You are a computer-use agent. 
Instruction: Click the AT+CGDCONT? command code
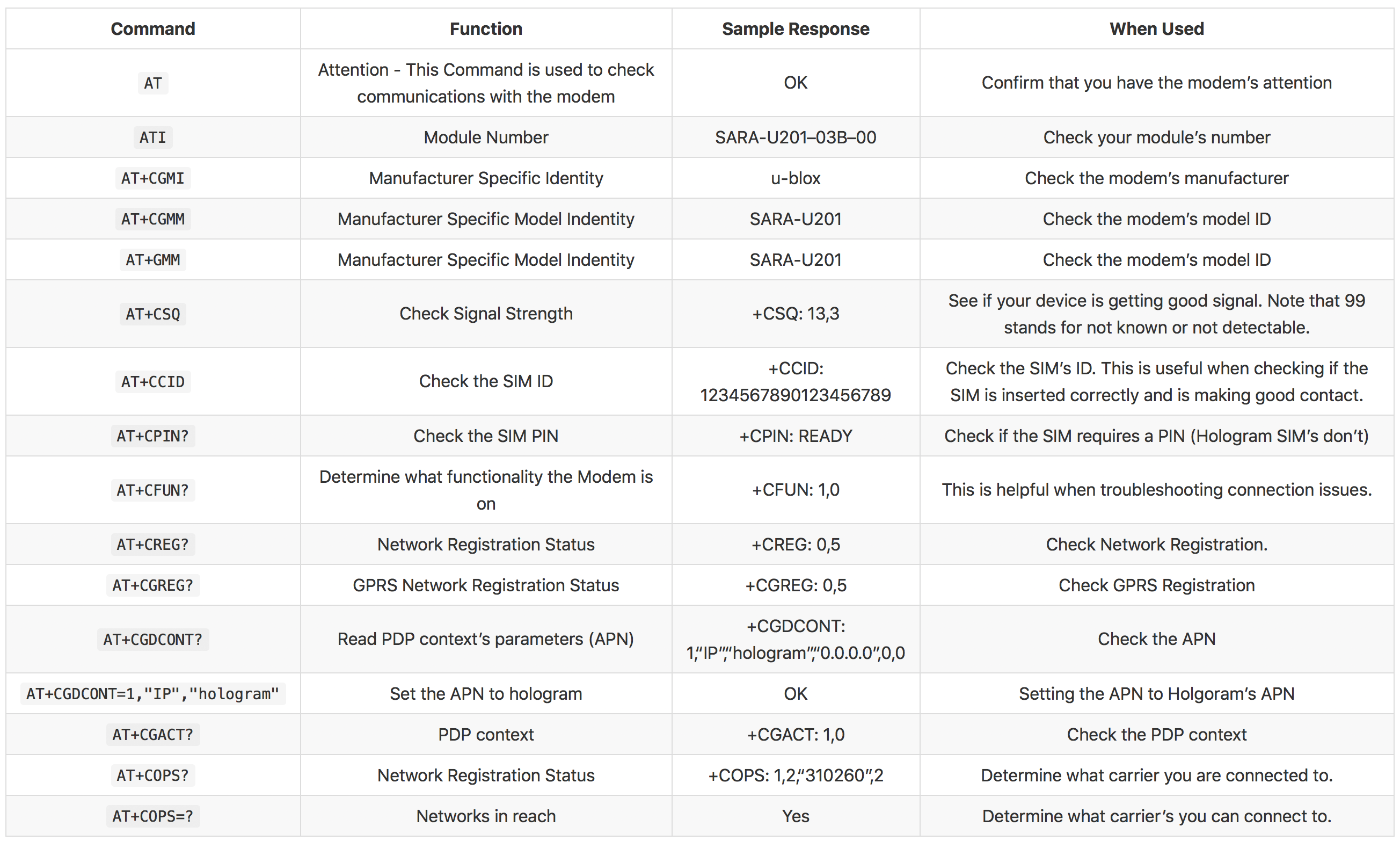pos(153,640)
